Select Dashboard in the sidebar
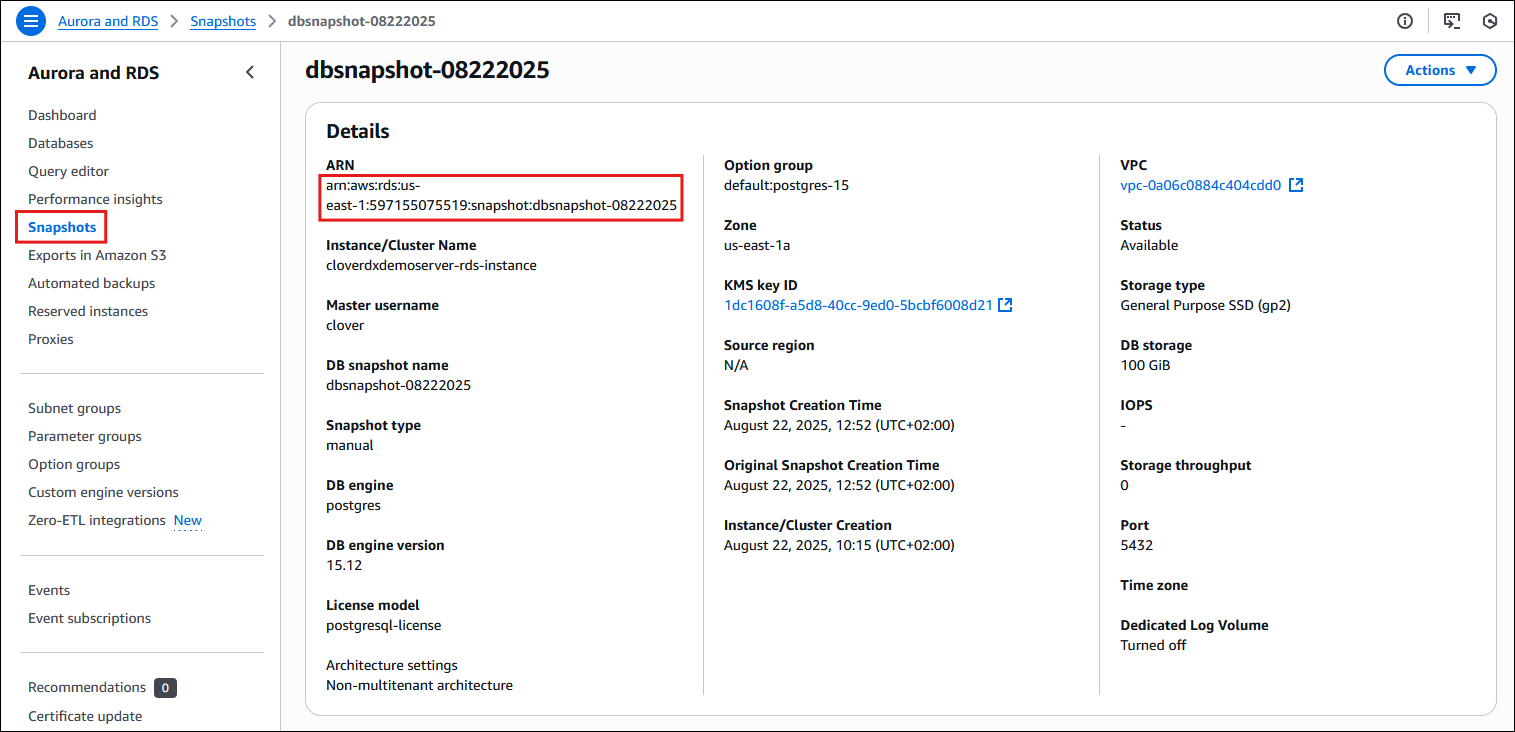The width and height of the screenshot is (1515, 732). 62,115
